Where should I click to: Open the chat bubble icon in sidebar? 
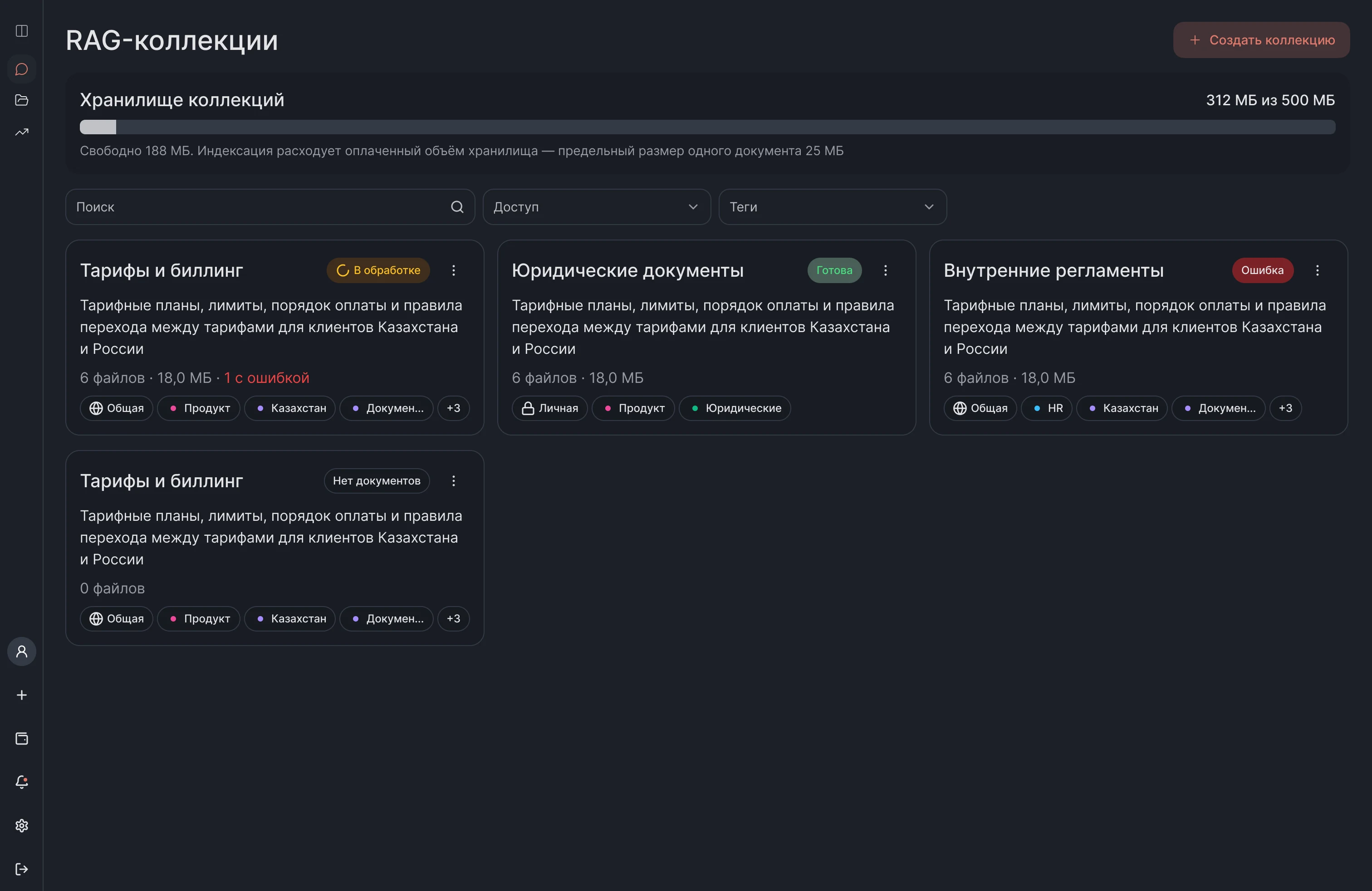click(x=21, y=69)
